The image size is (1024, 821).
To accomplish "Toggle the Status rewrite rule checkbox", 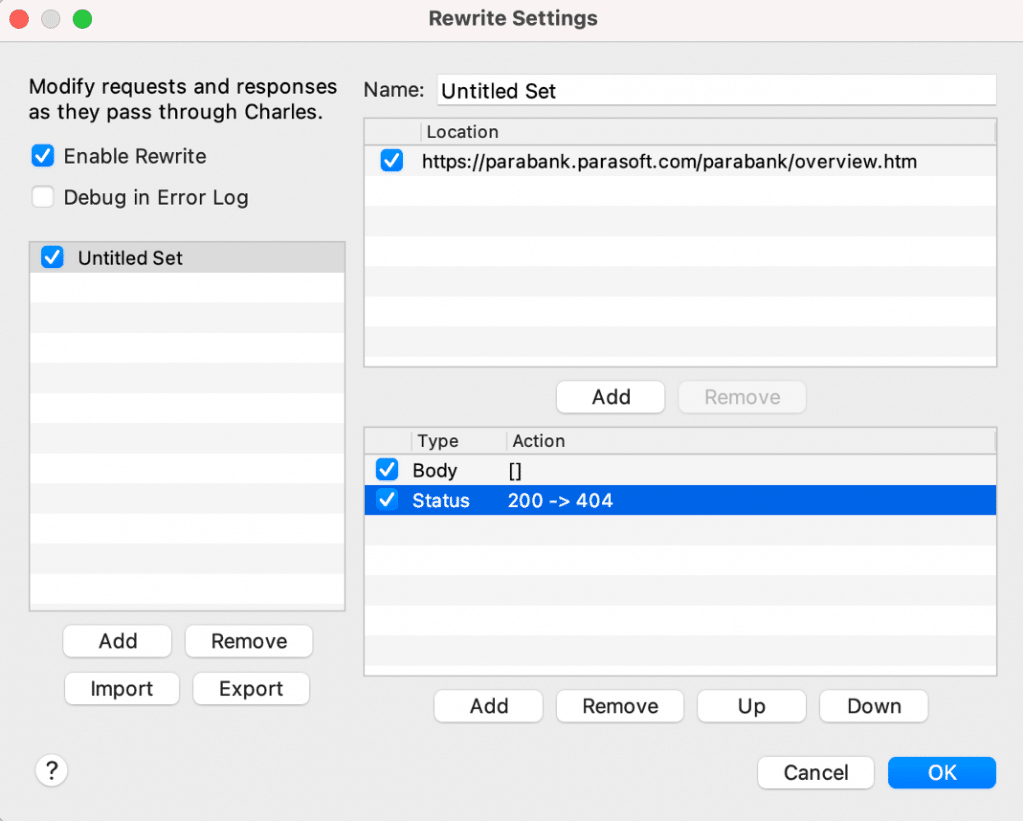I will pos(386,500).
